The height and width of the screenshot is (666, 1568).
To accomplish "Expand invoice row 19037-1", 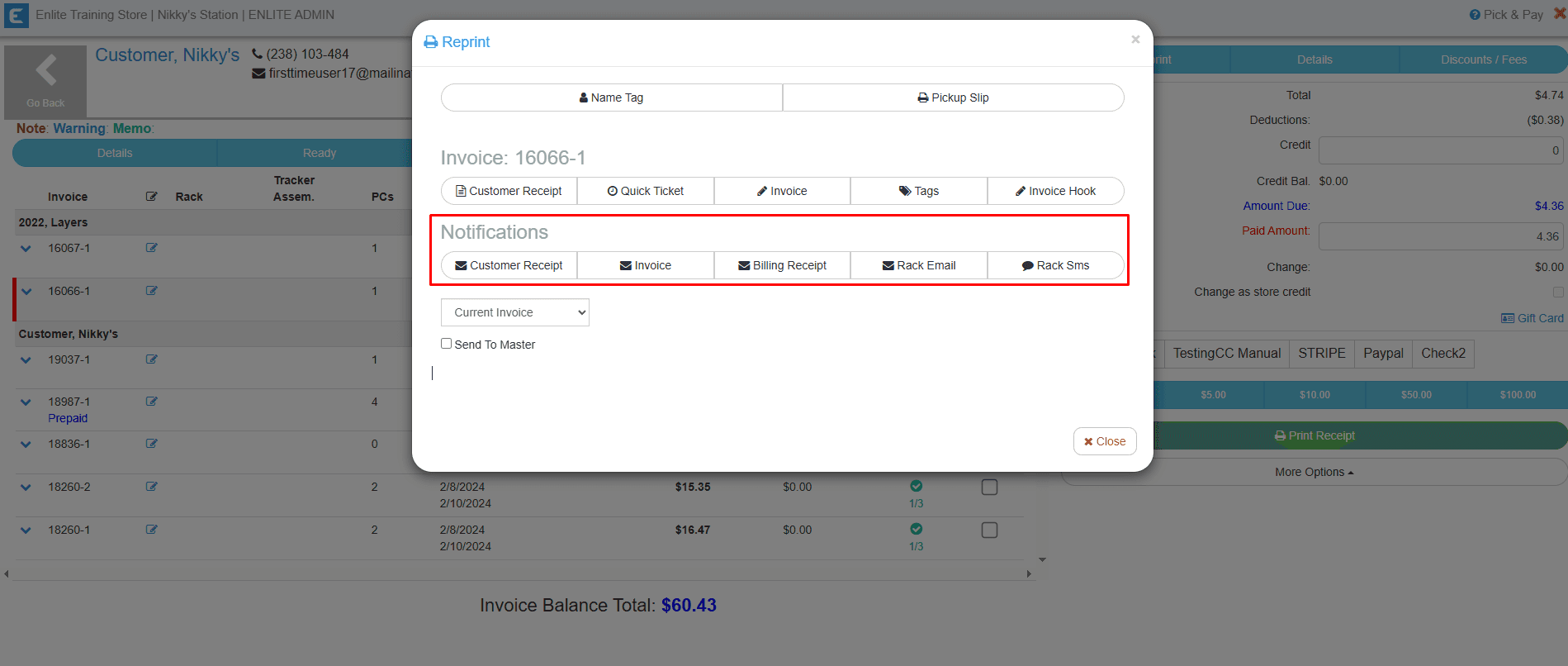I will pos(26,360).
